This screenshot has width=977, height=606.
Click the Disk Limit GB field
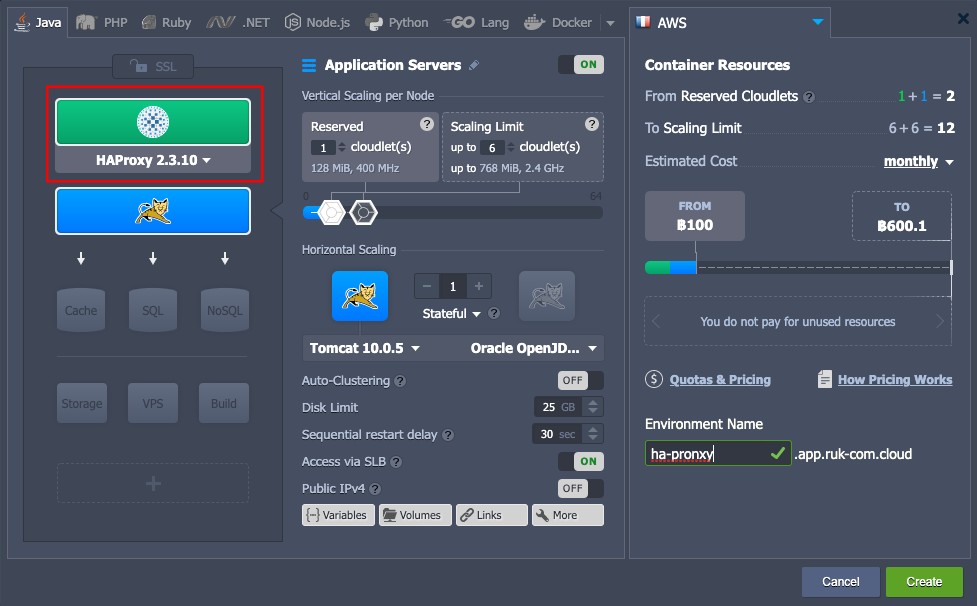[x=558, y=407]
